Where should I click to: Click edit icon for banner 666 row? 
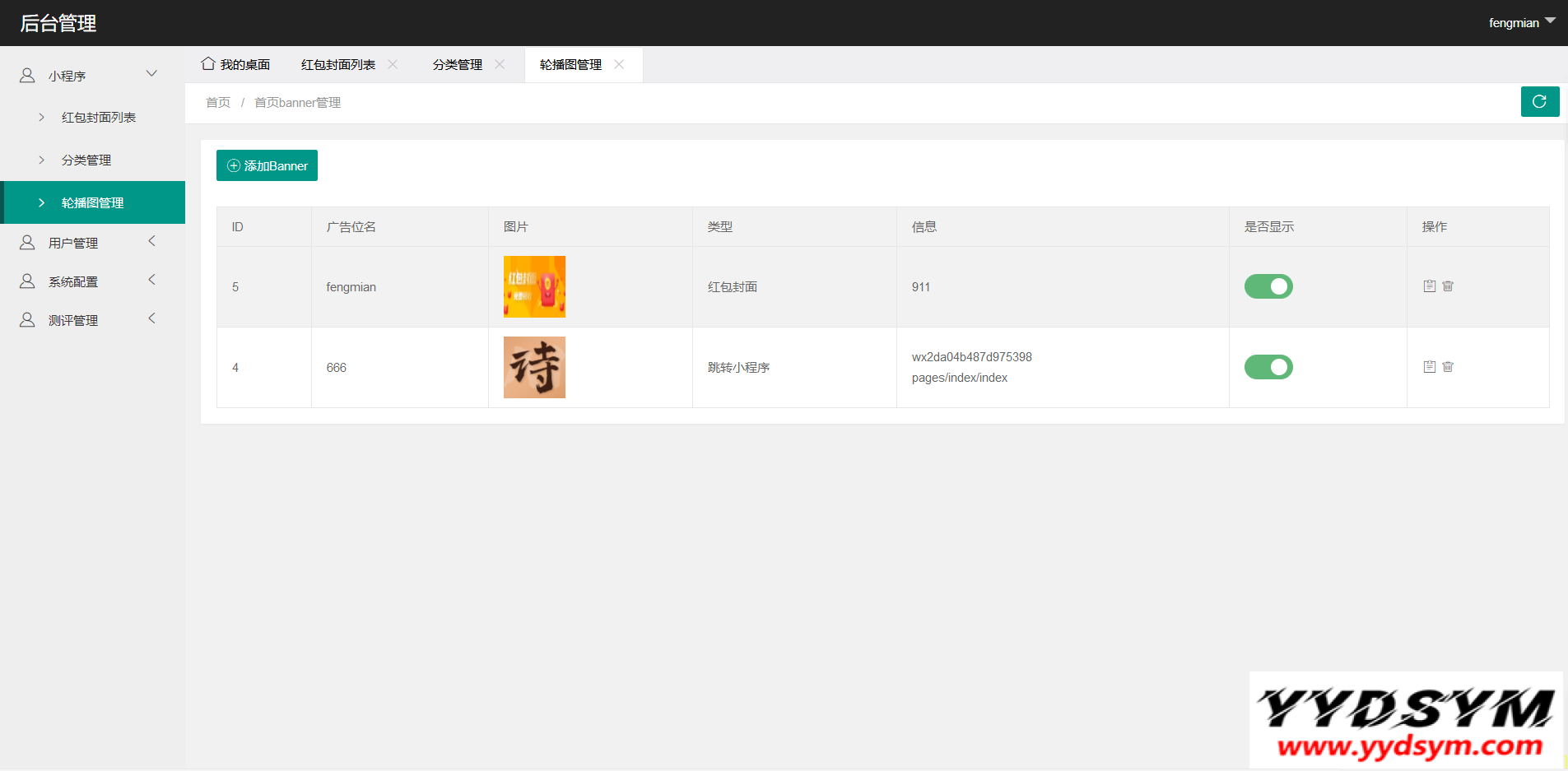click(x=1430, y=367)
